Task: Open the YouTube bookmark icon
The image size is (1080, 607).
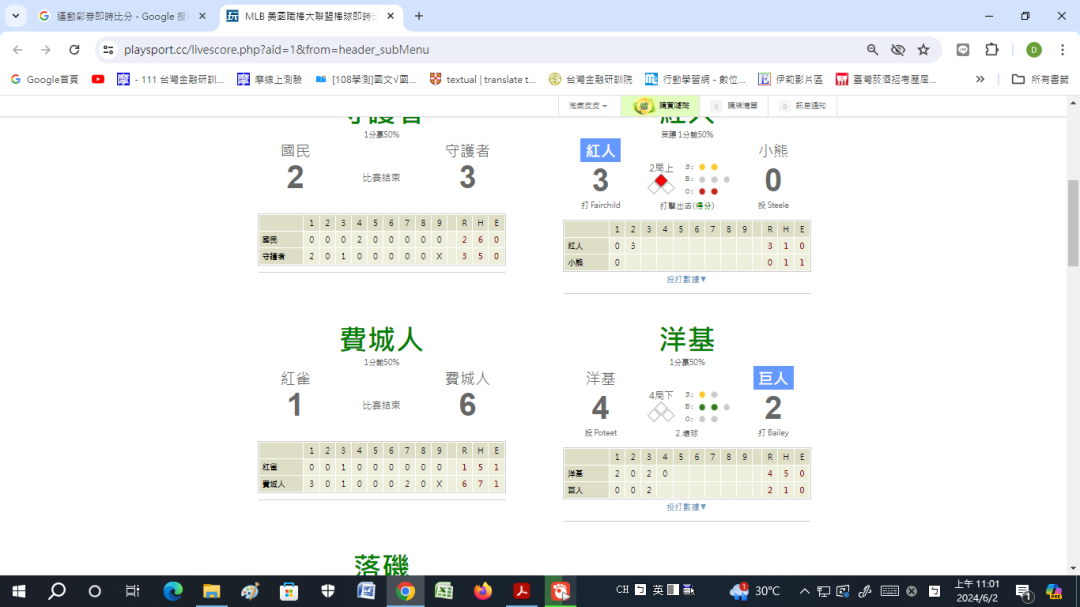Action: (x=98, y=79)
